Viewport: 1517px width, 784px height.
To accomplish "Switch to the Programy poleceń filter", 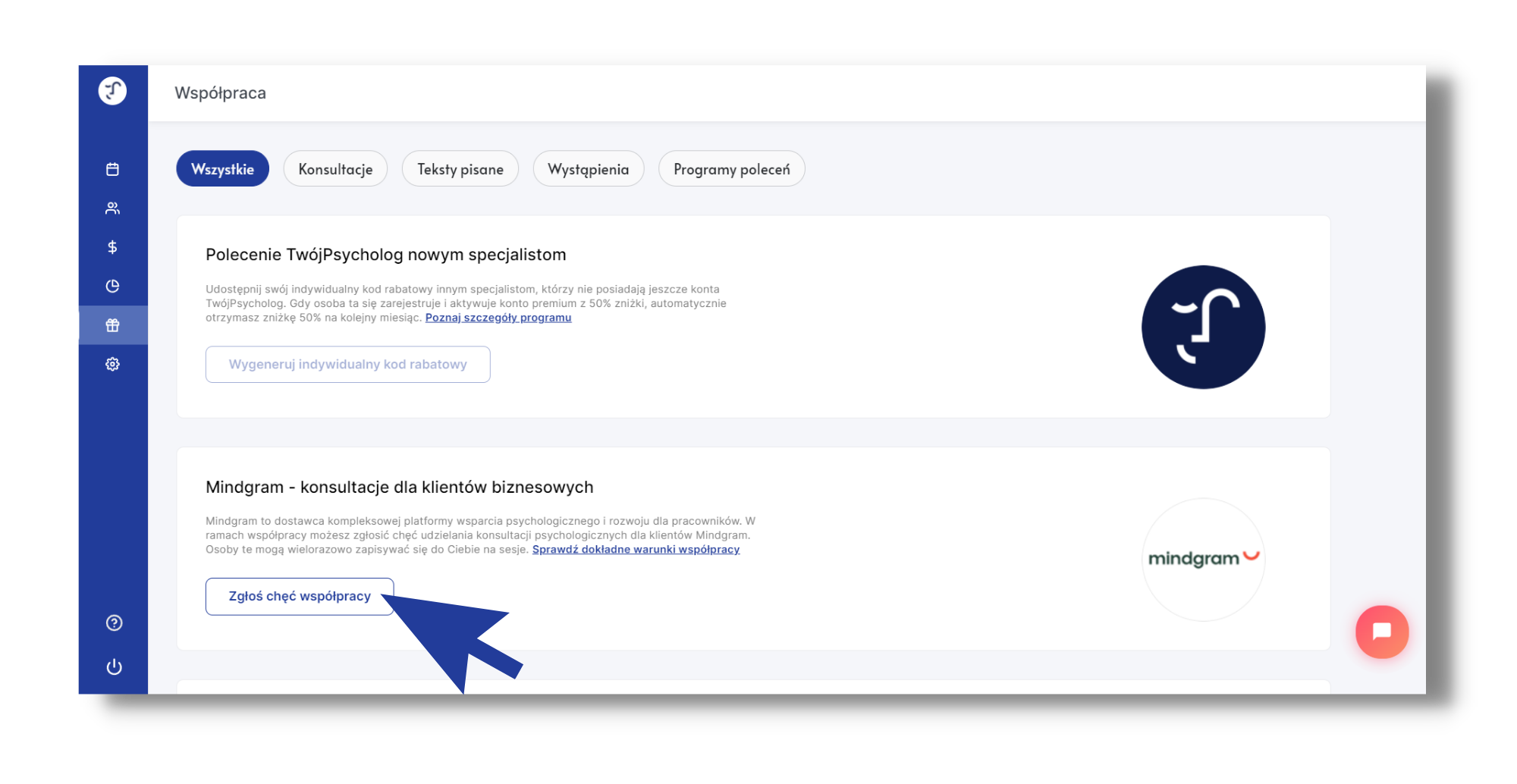I will coord(732,169).
